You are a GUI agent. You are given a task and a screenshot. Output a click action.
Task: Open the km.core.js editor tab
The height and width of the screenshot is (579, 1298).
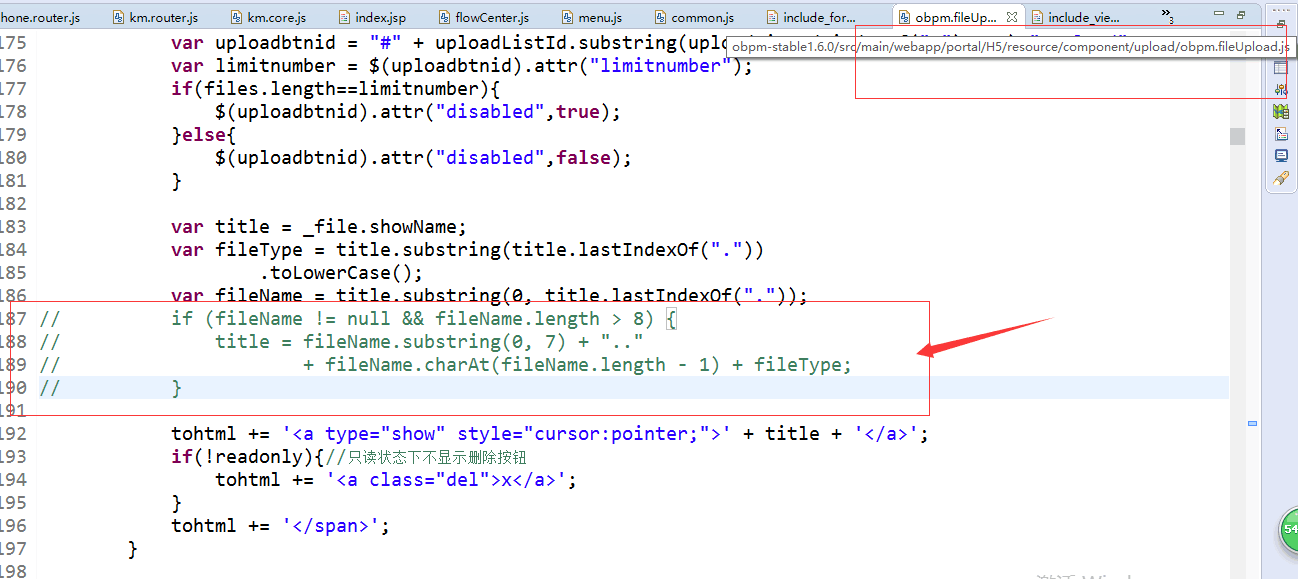pos(271,17)
